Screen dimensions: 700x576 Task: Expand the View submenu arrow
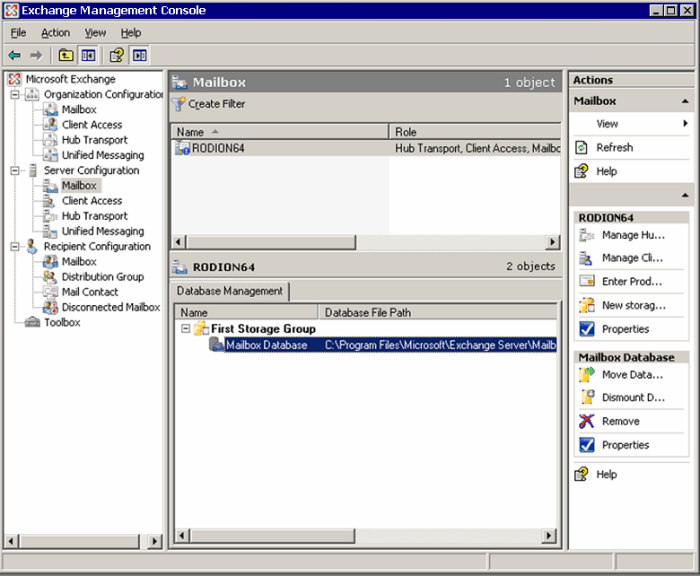coord(685,124)
